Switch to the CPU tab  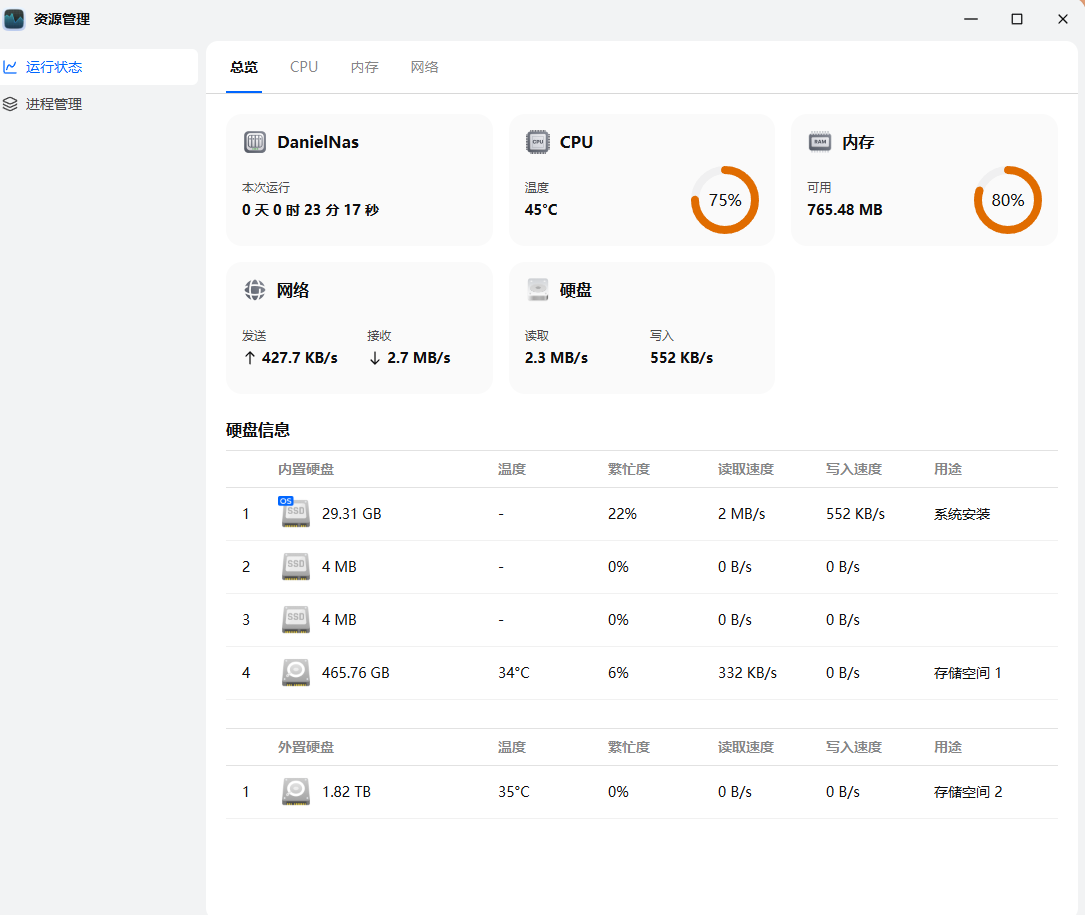coord(304,67)
